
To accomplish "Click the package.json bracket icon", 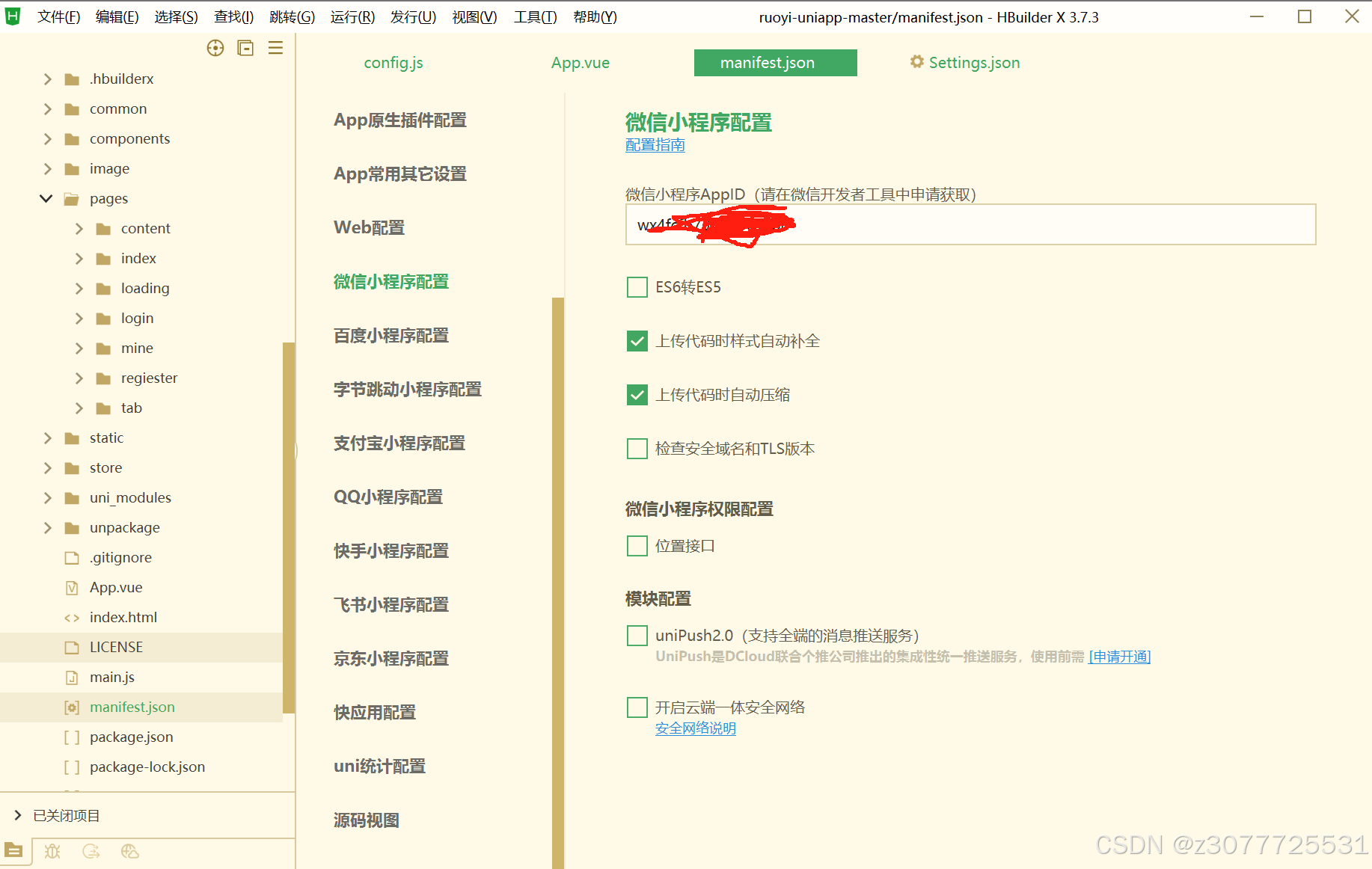I will pos(72,737).
